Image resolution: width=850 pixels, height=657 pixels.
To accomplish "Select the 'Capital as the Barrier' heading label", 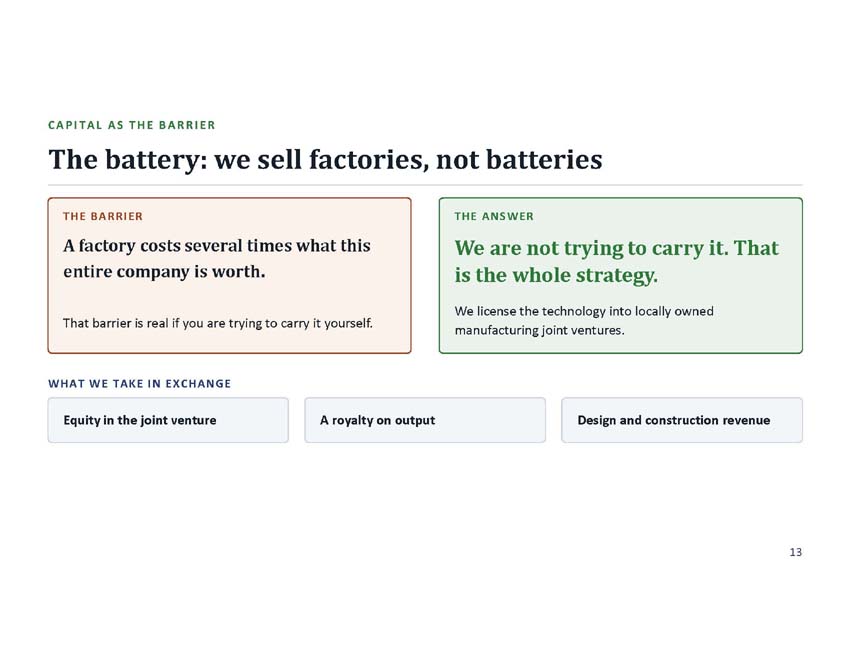I will point(132,125).
